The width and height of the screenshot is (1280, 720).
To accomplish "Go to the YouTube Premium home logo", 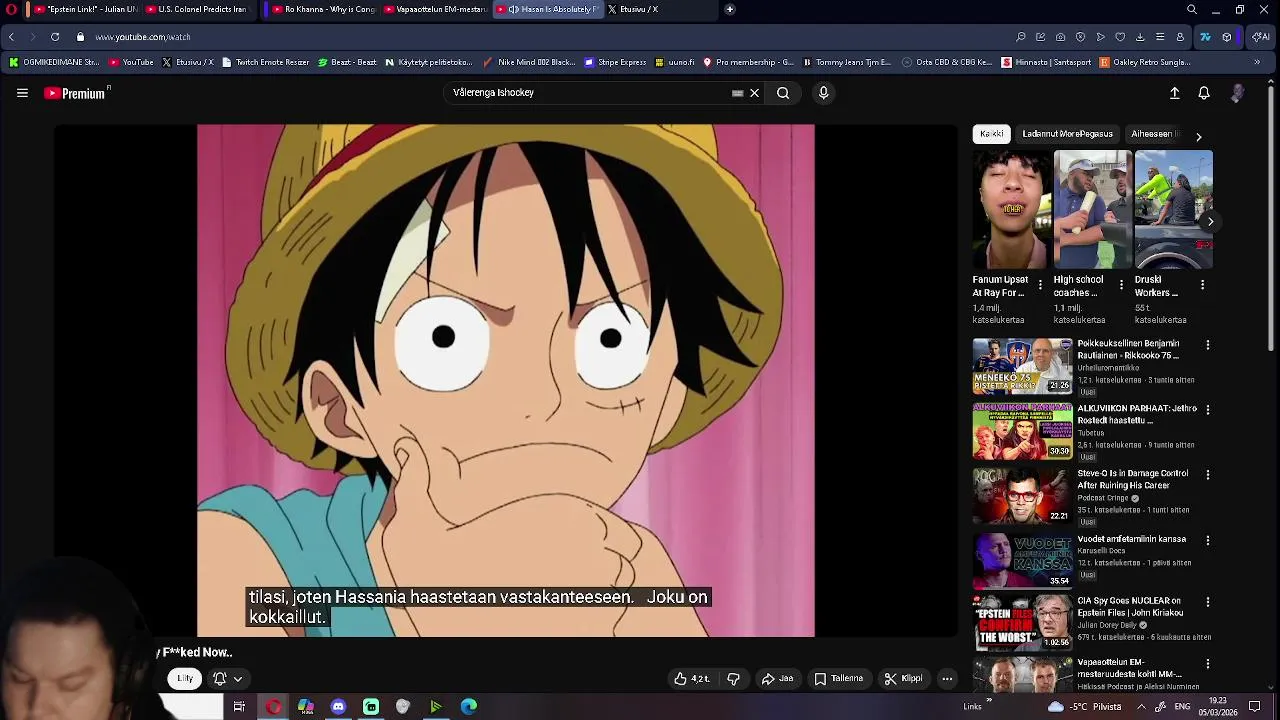I will coord(76,93).
